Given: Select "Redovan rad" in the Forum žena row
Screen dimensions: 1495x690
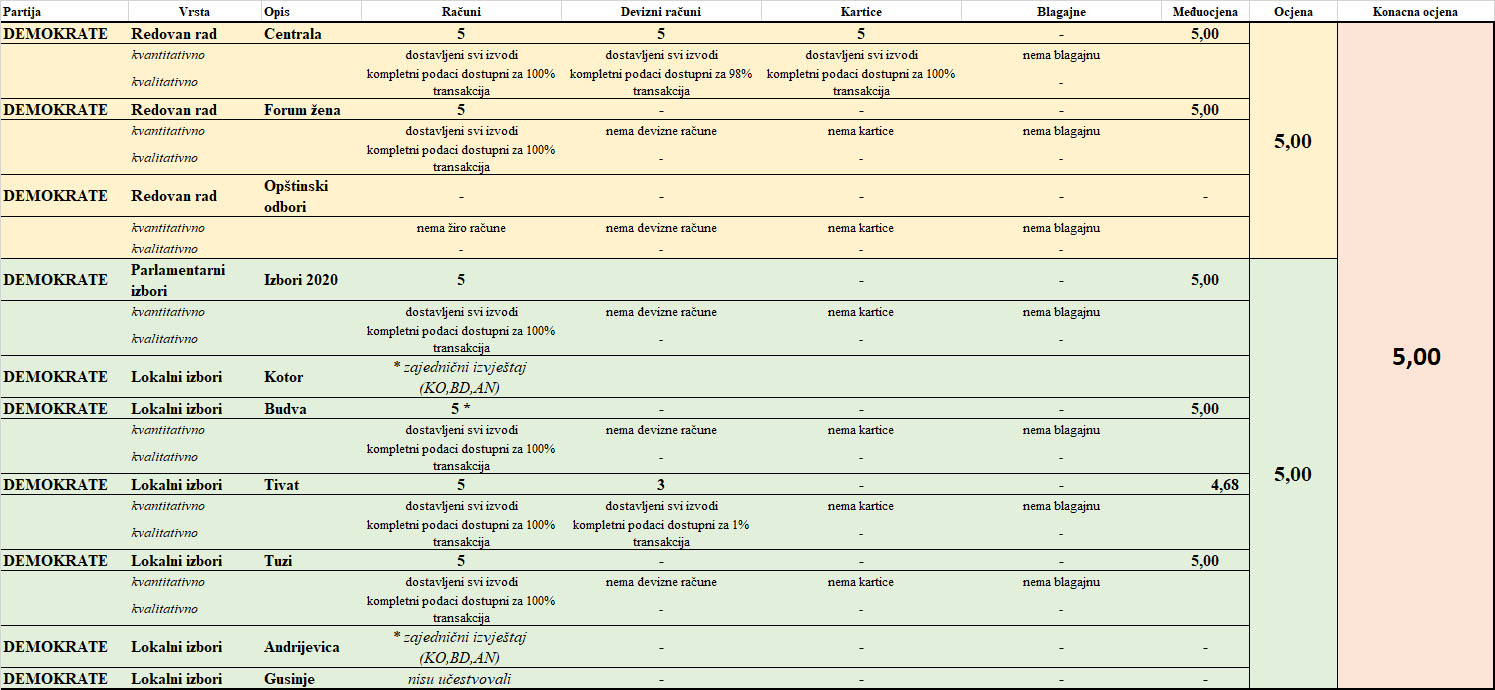Looking at the screenshot, I should point(174,110).
